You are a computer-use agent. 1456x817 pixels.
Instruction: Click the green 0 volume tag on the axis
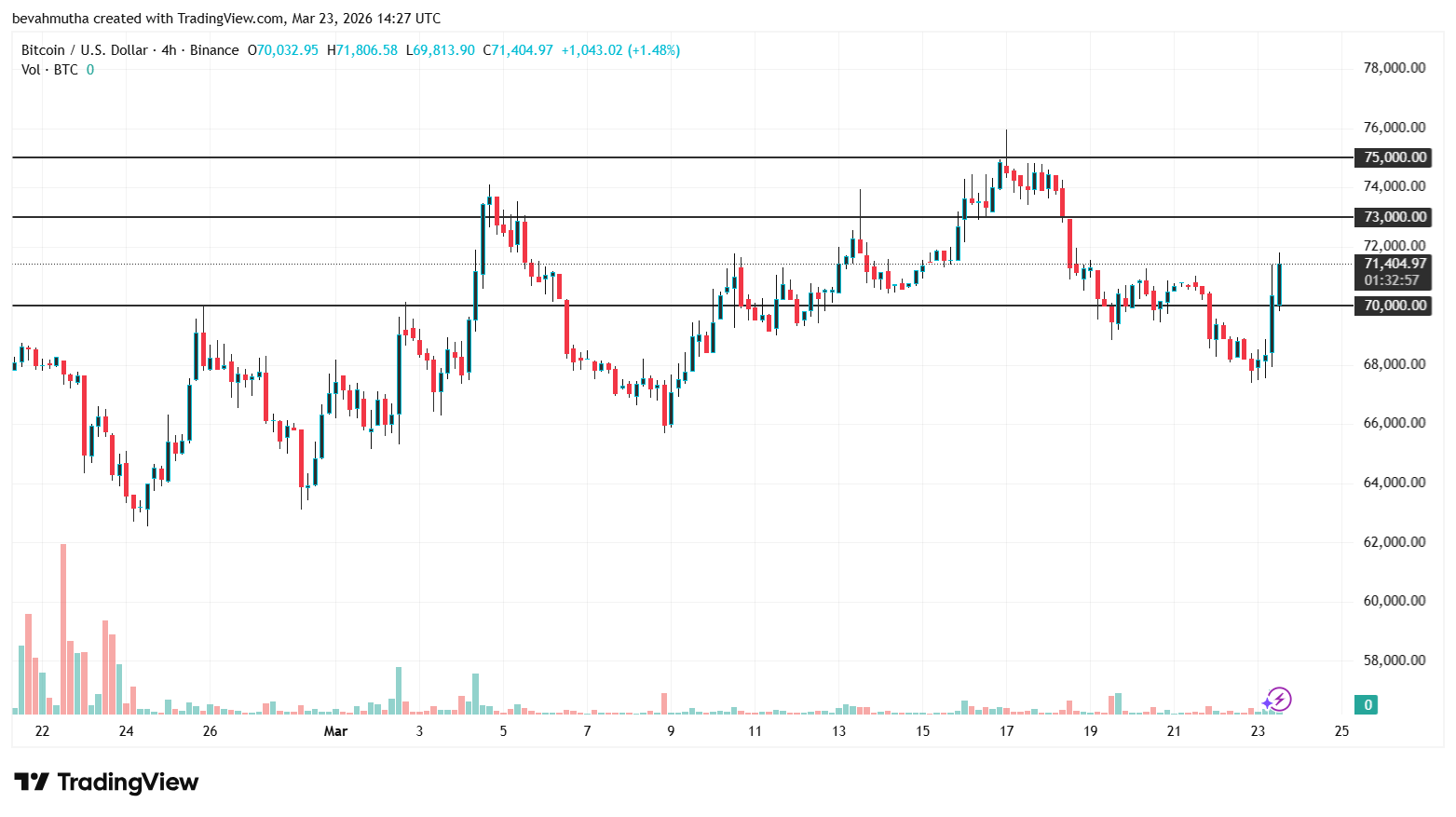point(1366,704)
